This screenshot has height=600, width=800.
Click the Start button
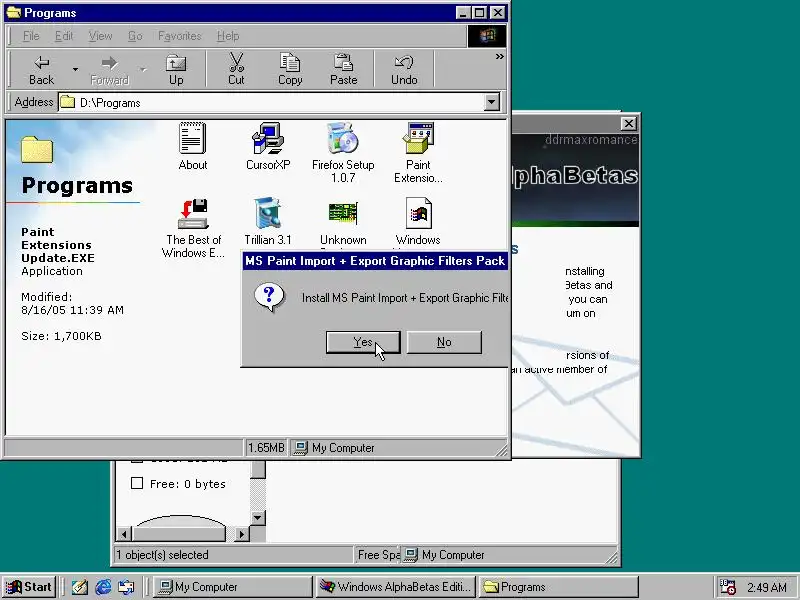(x=29, y=587)
